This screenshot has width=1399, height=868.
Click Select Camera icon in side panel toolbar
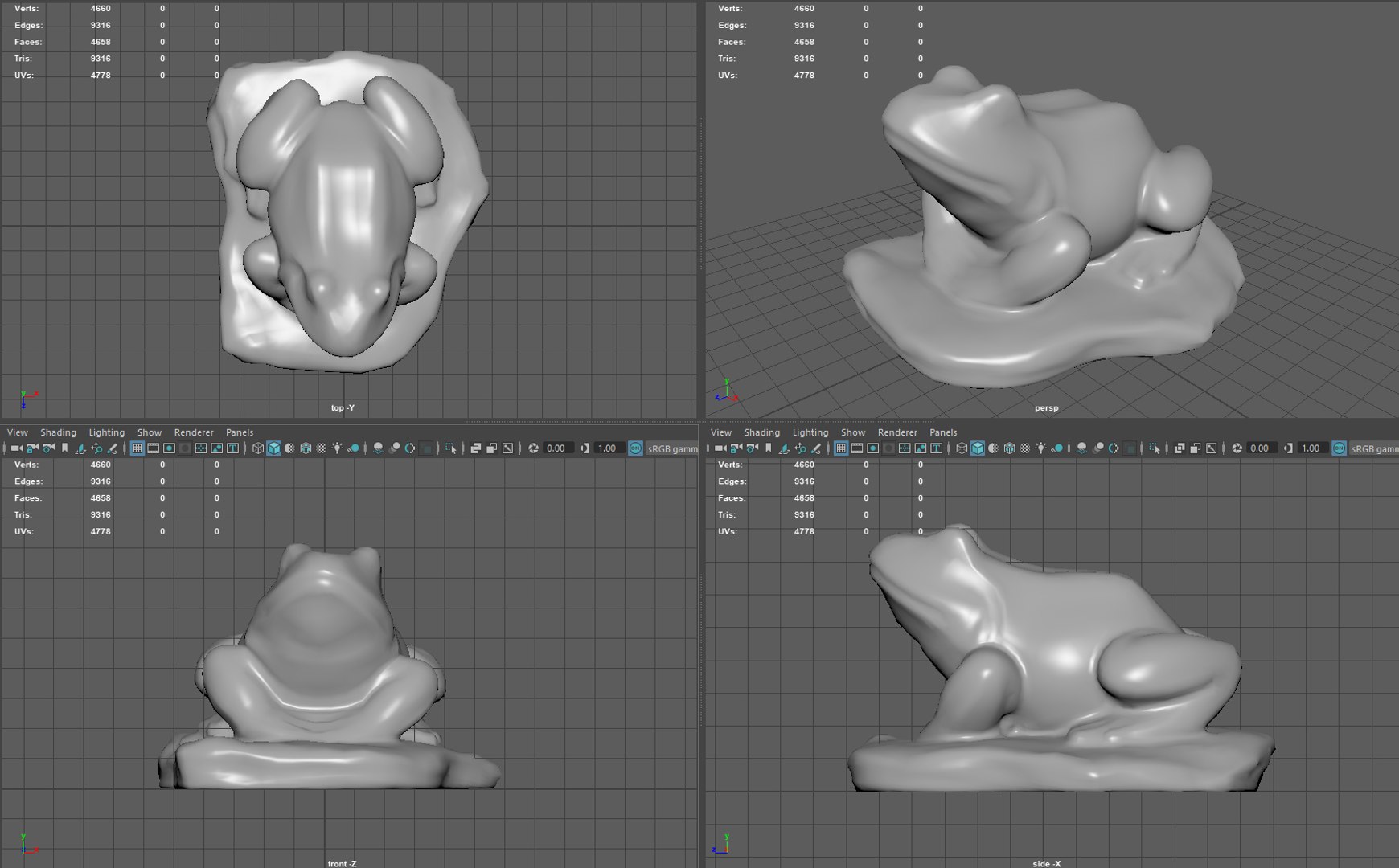tap(720, 448)
